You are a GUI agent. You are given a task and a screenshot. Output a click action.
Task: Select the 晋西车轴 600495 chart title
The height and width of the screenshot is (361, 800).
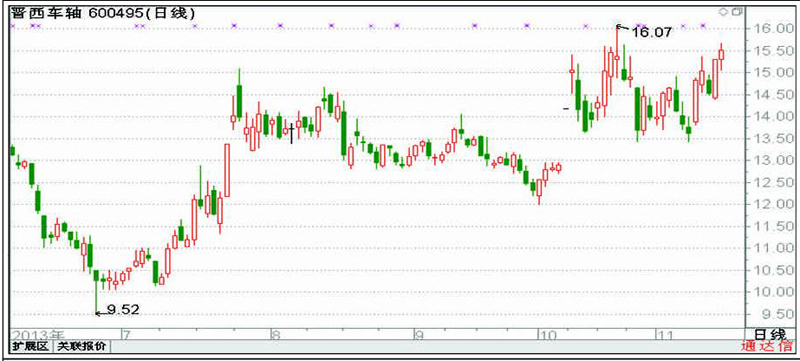102,13
